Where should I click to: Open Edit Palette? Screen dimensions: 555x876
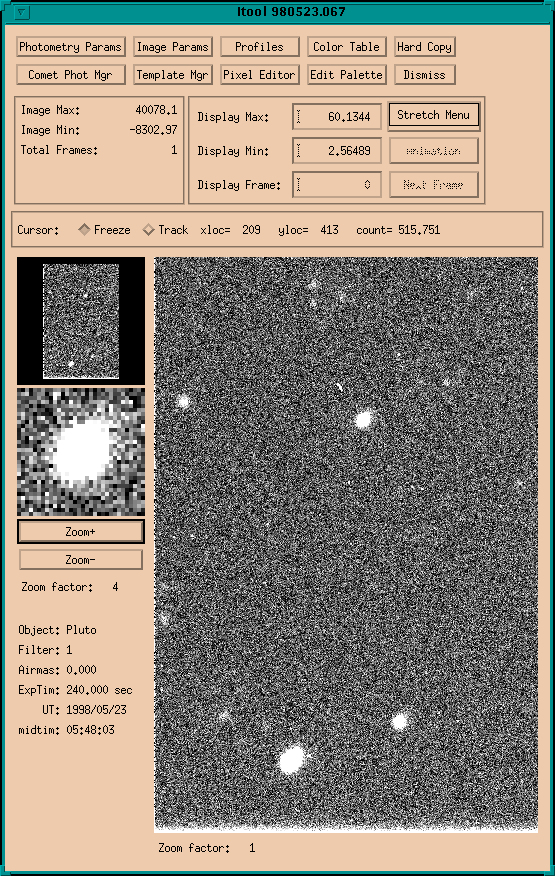tap(346, 75)
